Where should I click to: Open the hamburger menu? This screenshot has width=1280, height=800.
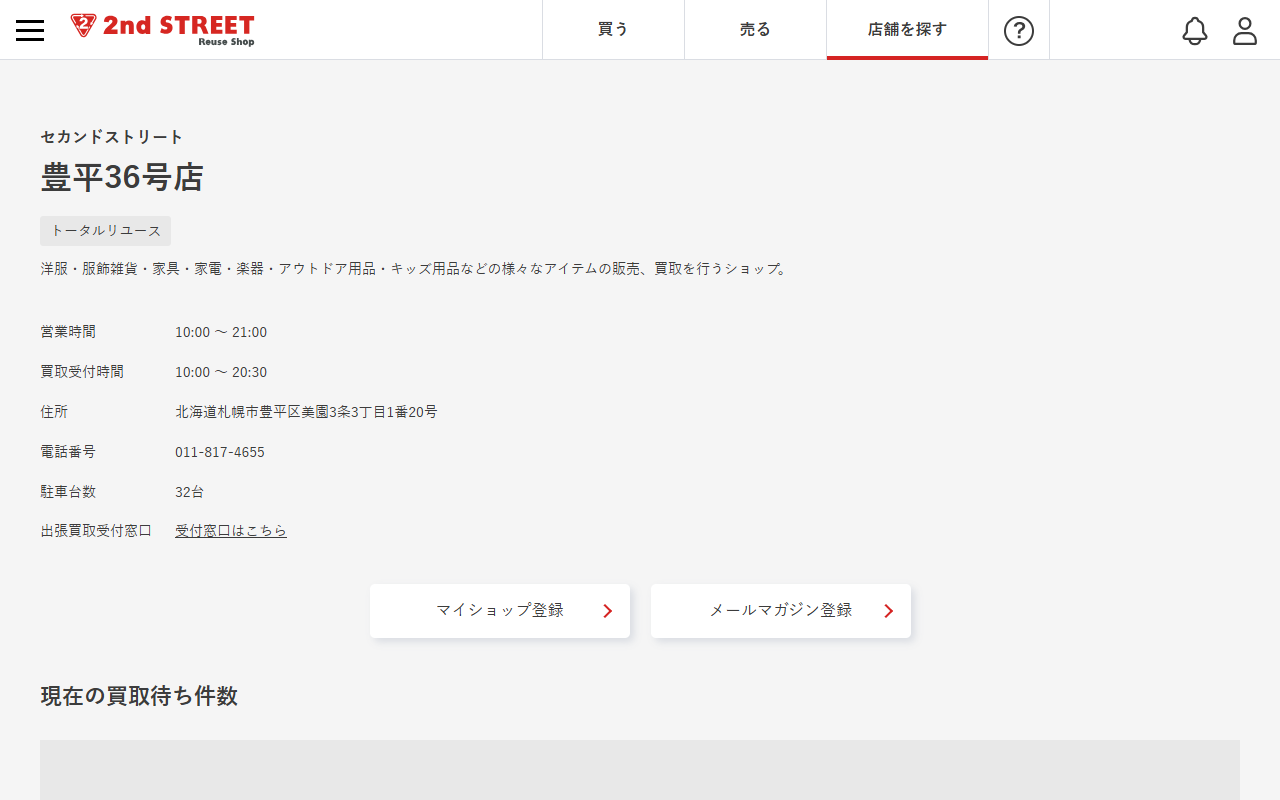[x=30, y=30]
